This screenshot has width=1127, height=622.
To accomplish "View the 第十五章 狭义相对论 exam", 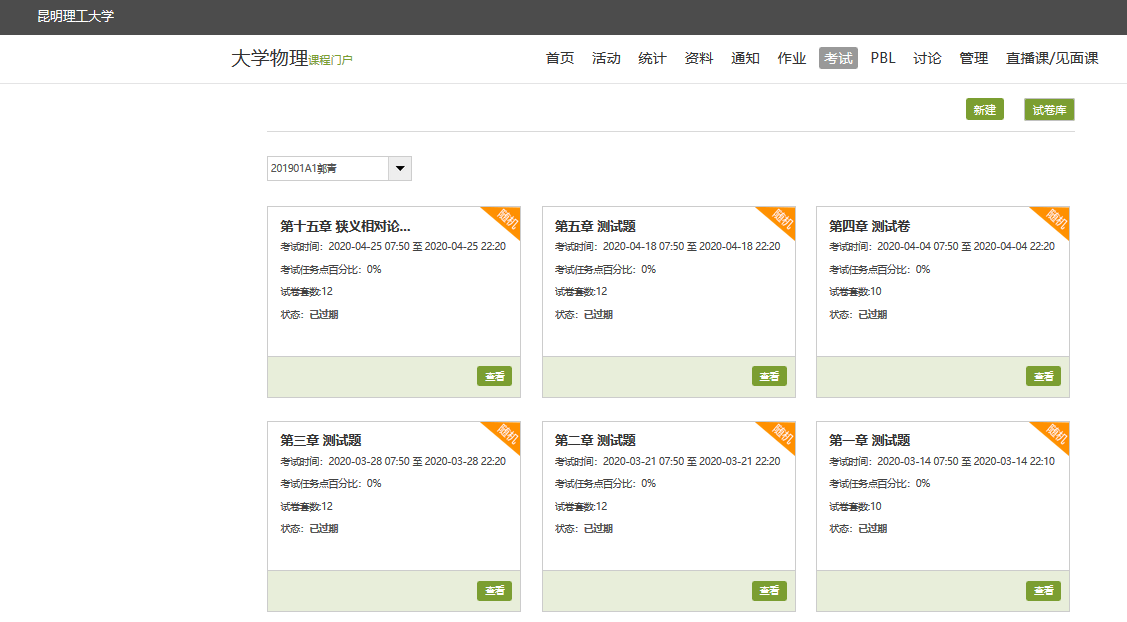I will point(494,376).
